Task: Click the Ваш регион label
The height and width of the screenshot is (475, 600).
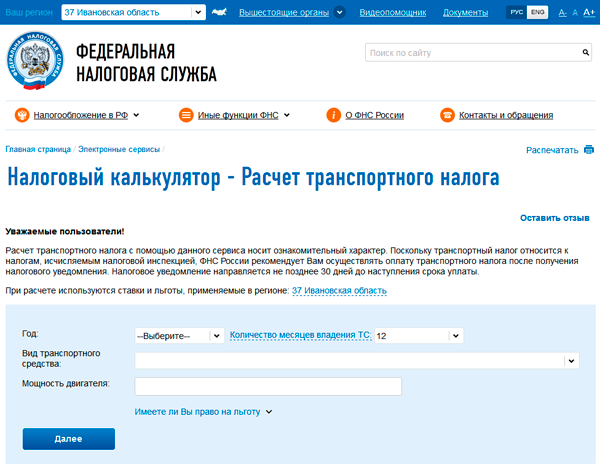Action: pyautogui.click(x=29, y=13)
